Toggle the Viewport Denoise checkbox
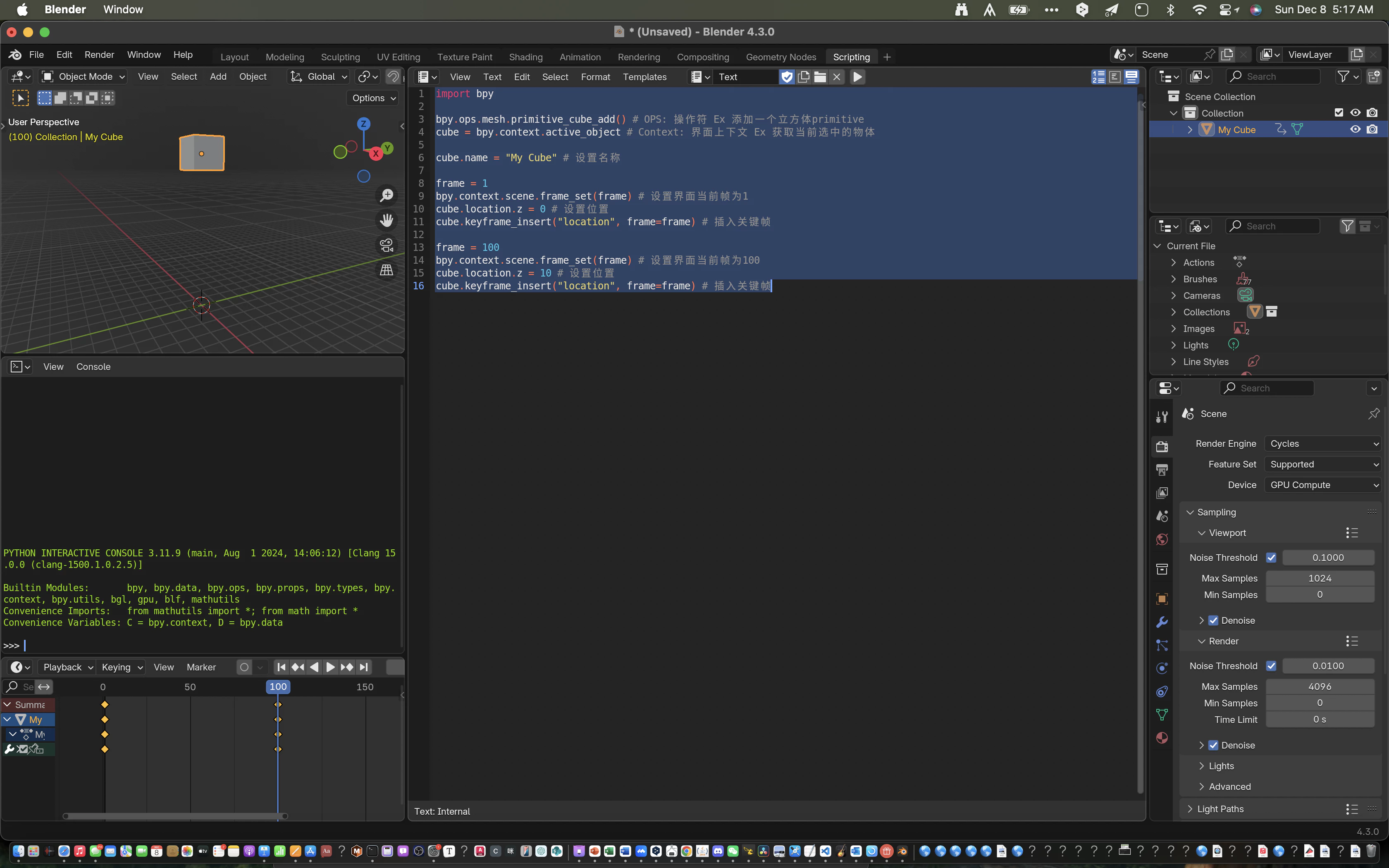Screen dimensions: 1389x868 click(1213, 620)
